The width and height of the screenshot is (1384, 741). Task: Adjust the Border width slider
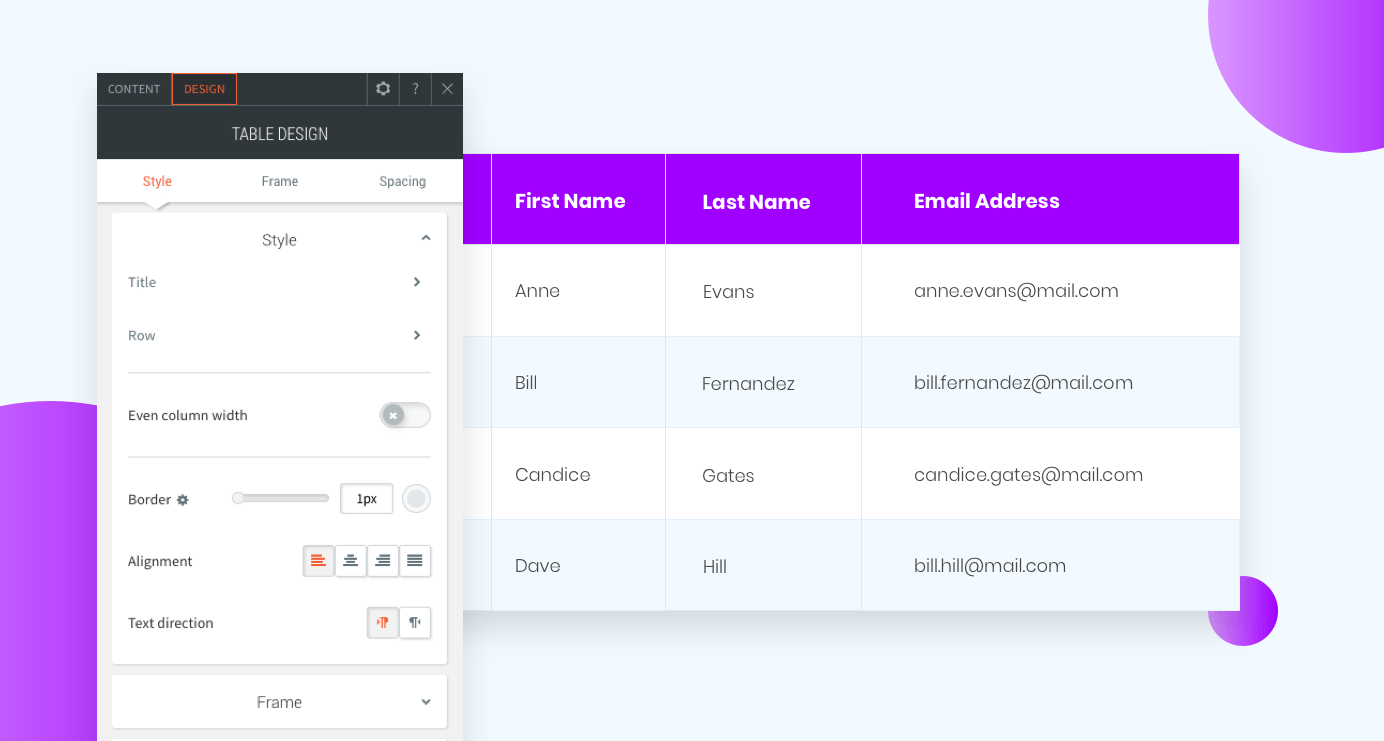click(280, 498)
